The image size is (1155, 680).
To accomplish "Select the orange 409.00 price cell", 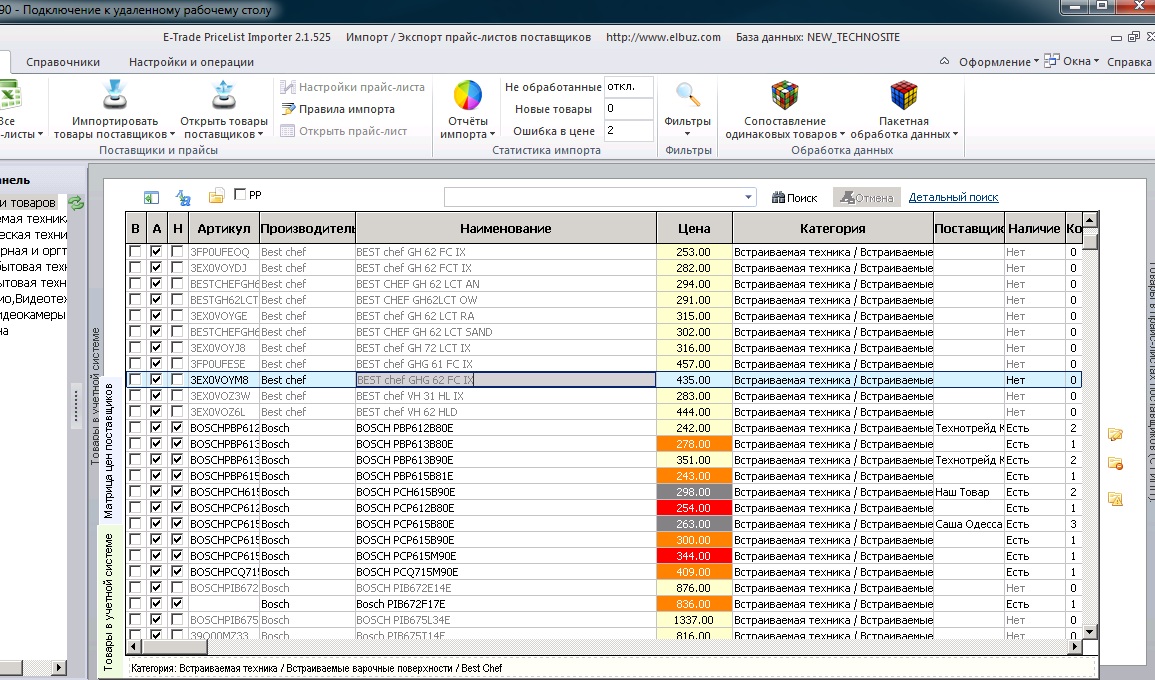I will 694,572.
